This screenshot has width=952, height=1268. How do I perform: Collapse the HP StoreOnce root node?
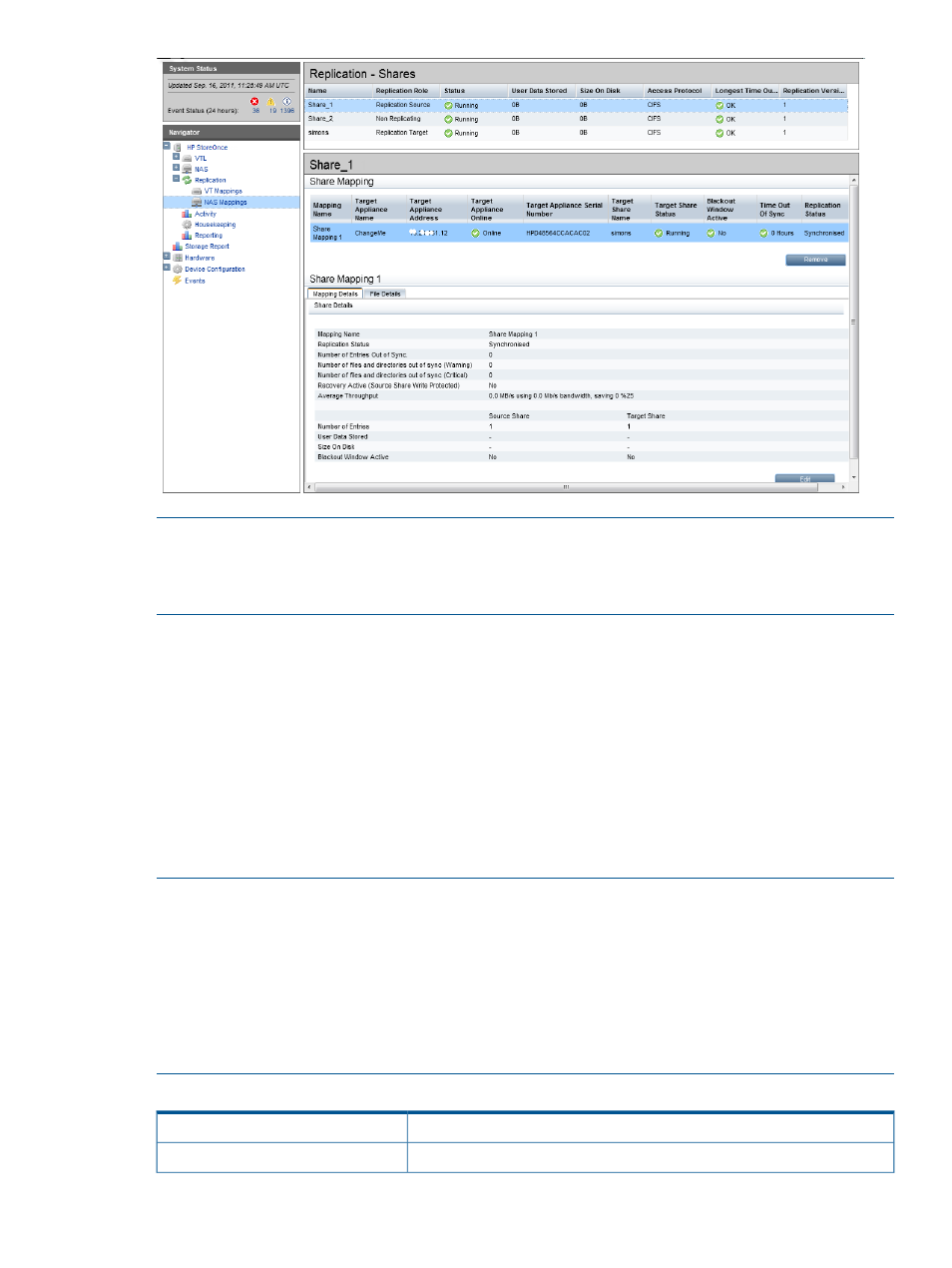pos(167,146)
